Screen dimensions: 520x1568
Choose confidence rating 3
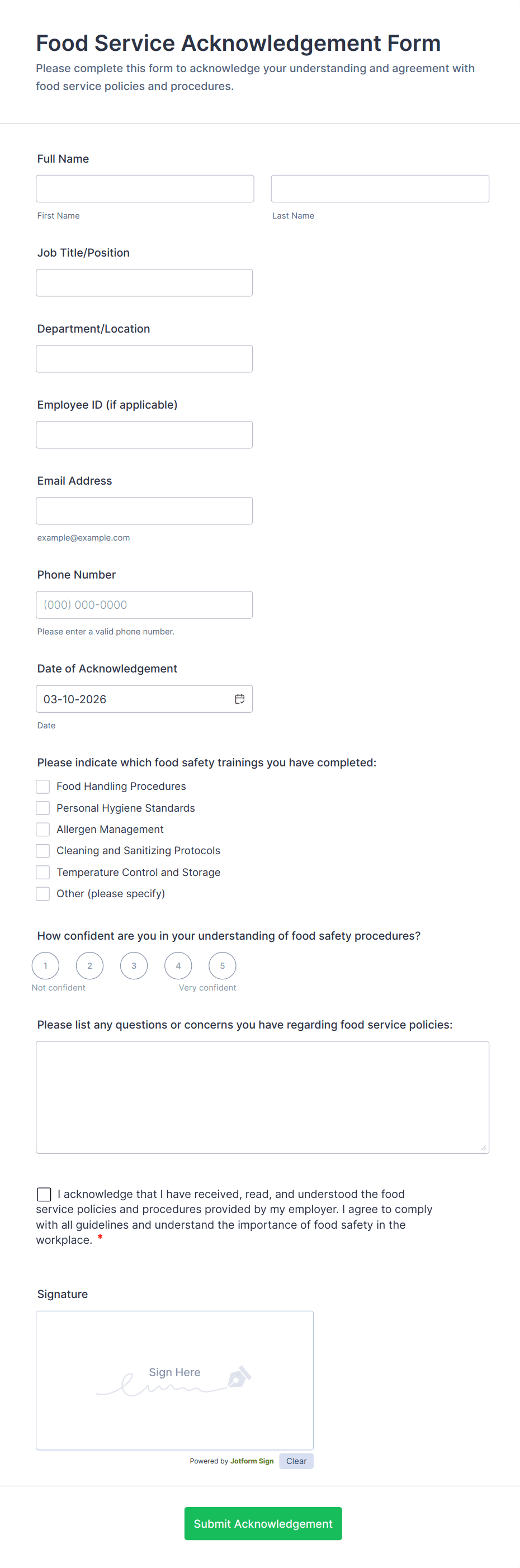134,965
